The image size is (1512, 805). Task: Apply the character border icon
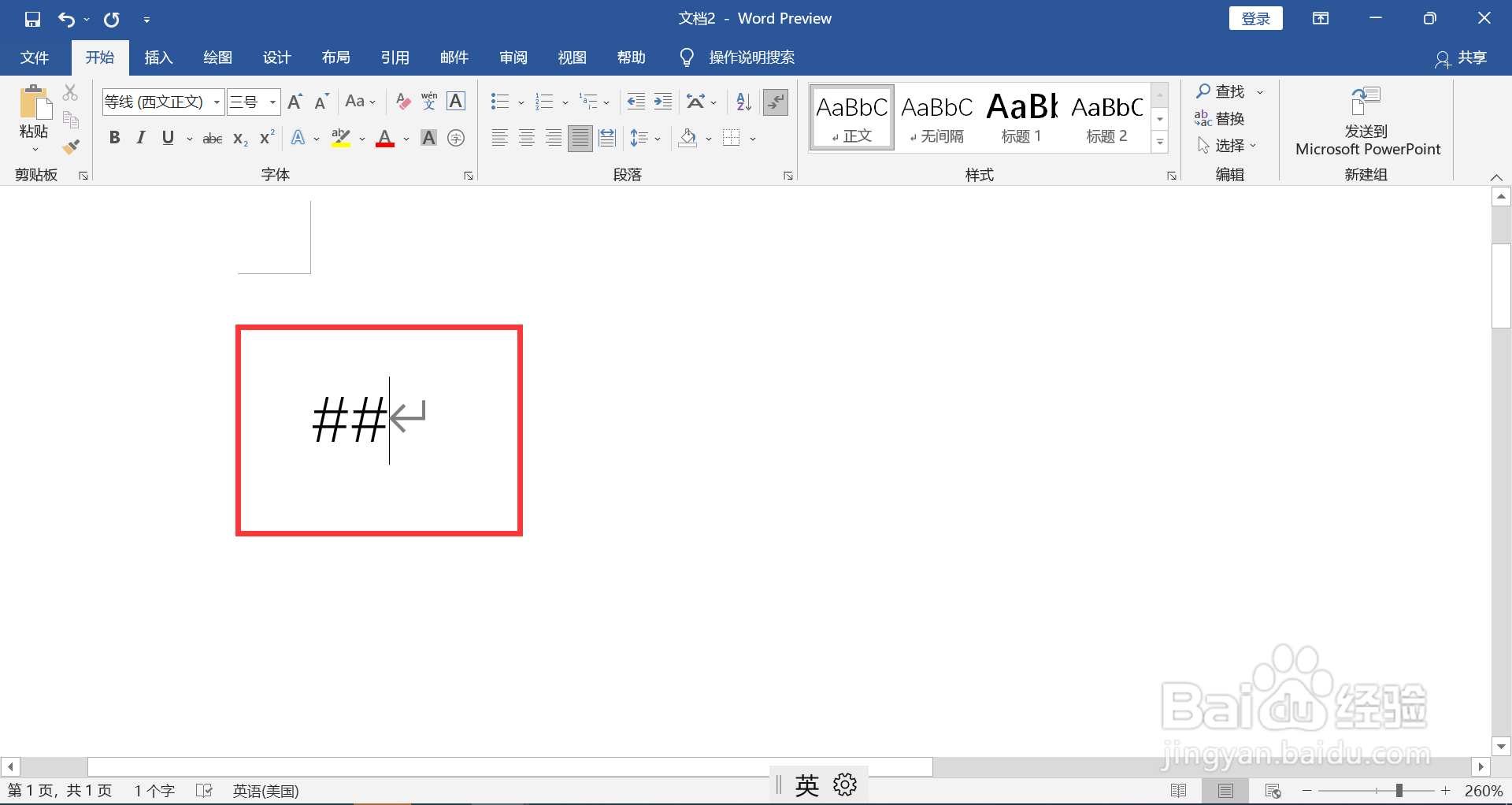[x=456, y=102]
